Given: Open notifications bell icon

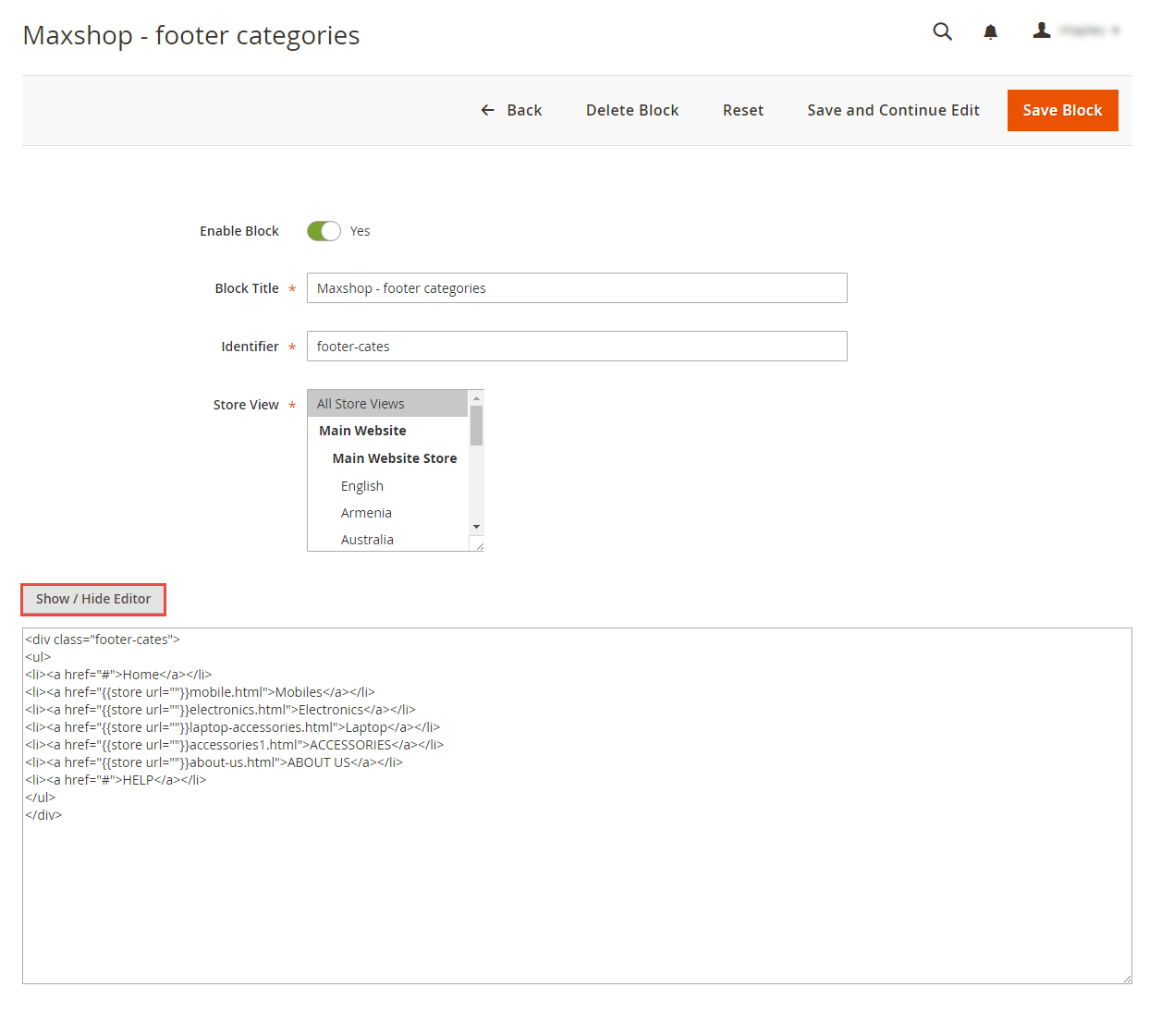Looking at the screenshot, I should (990, 32).
